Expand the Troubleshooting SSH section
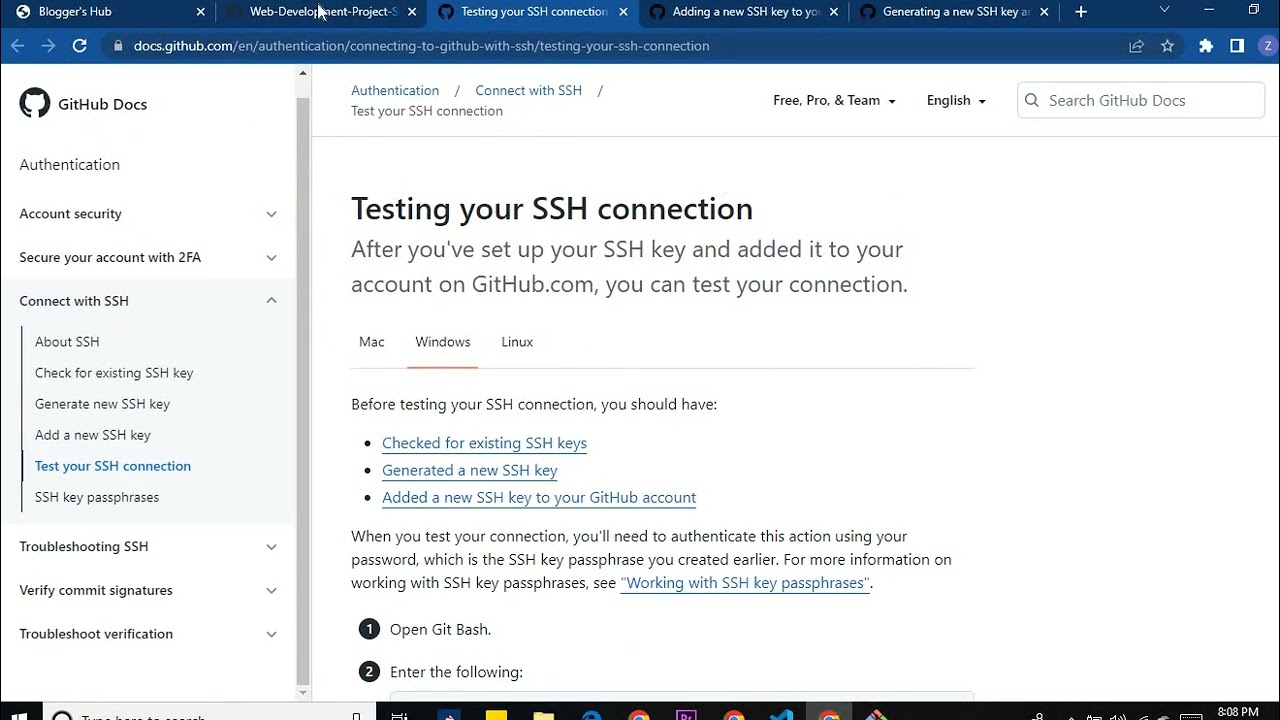 tap(148, 547)
